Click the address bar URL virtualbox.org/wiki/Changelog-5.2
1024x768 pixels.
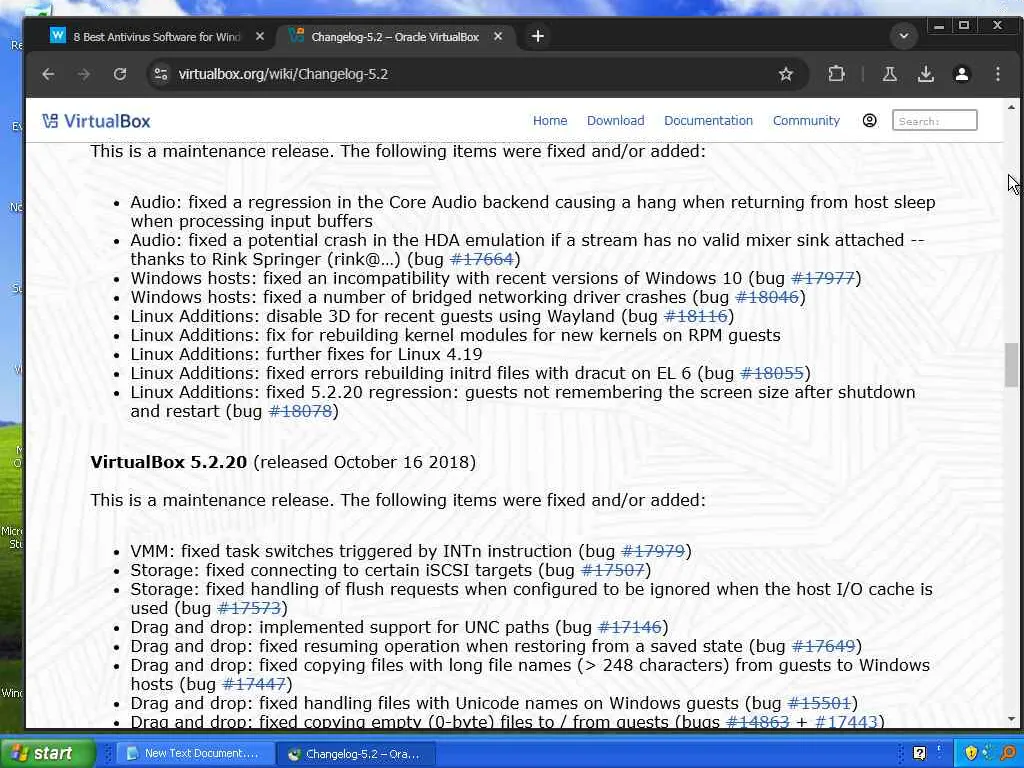pyautogui.click(x=283, y=74)
